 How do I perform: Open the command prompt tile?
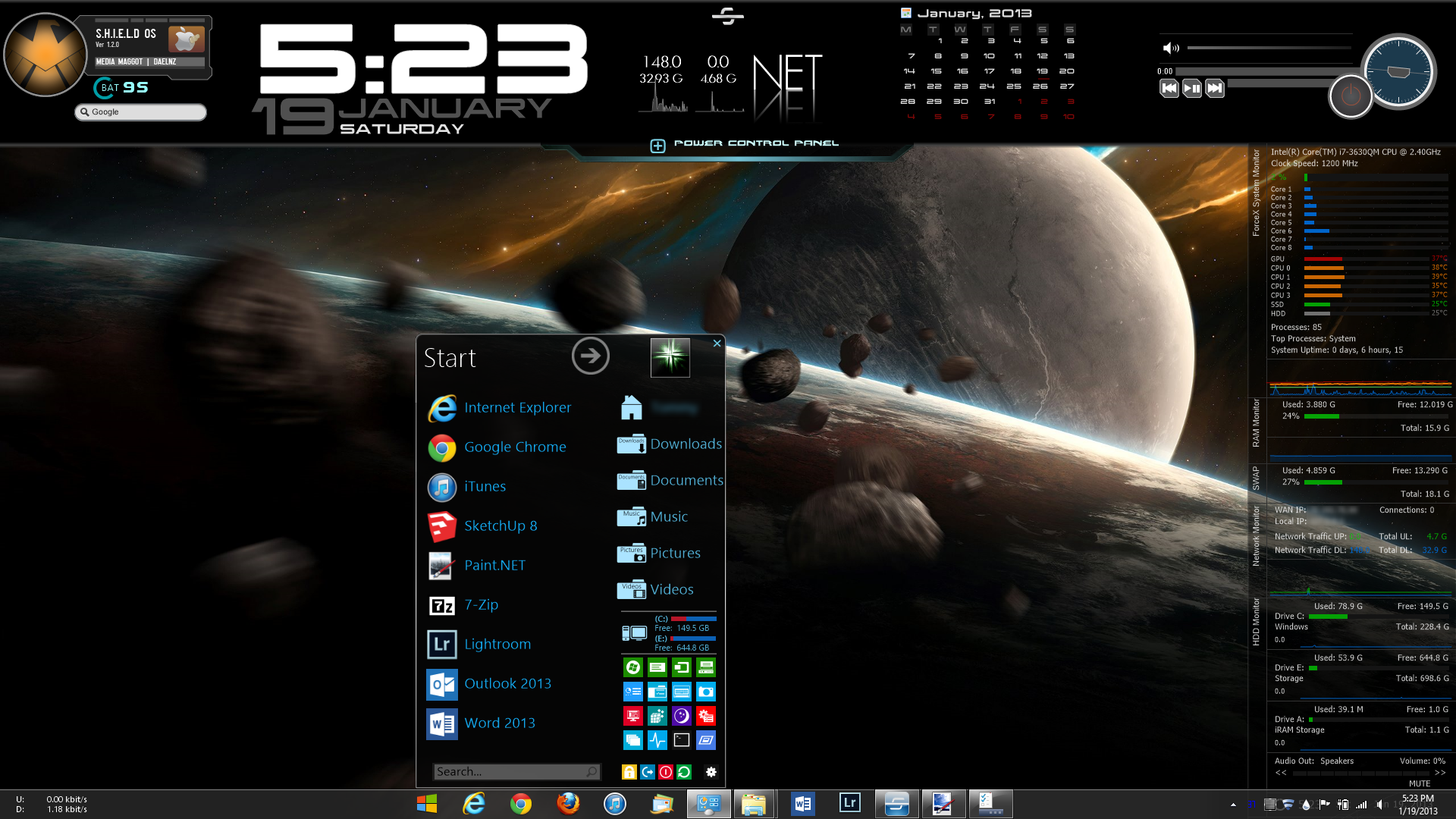(682, 740)
